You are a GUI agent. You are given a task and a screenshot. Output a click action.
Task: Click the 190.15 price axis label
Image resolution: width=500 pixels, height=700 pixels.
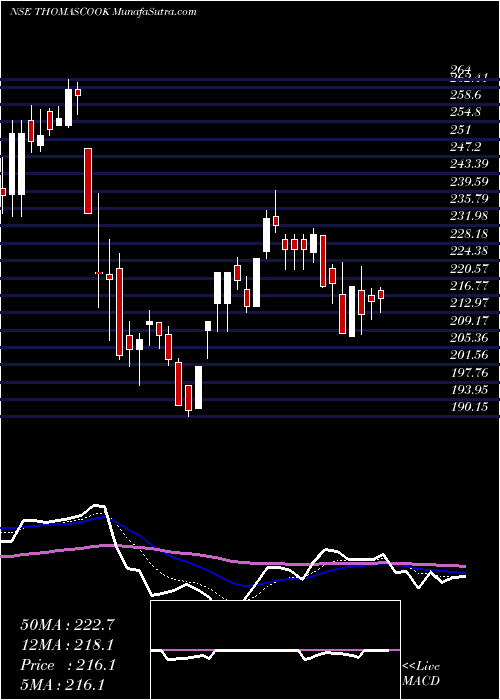pos(469,408)
